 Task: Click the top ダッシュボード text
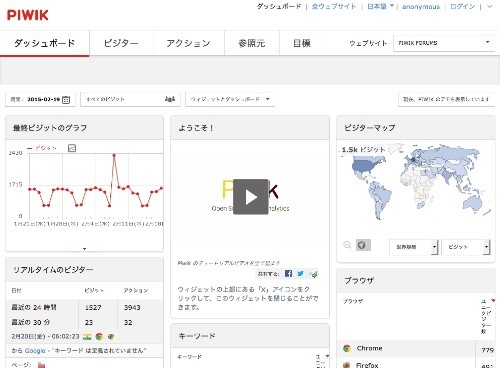click(279, 6)
